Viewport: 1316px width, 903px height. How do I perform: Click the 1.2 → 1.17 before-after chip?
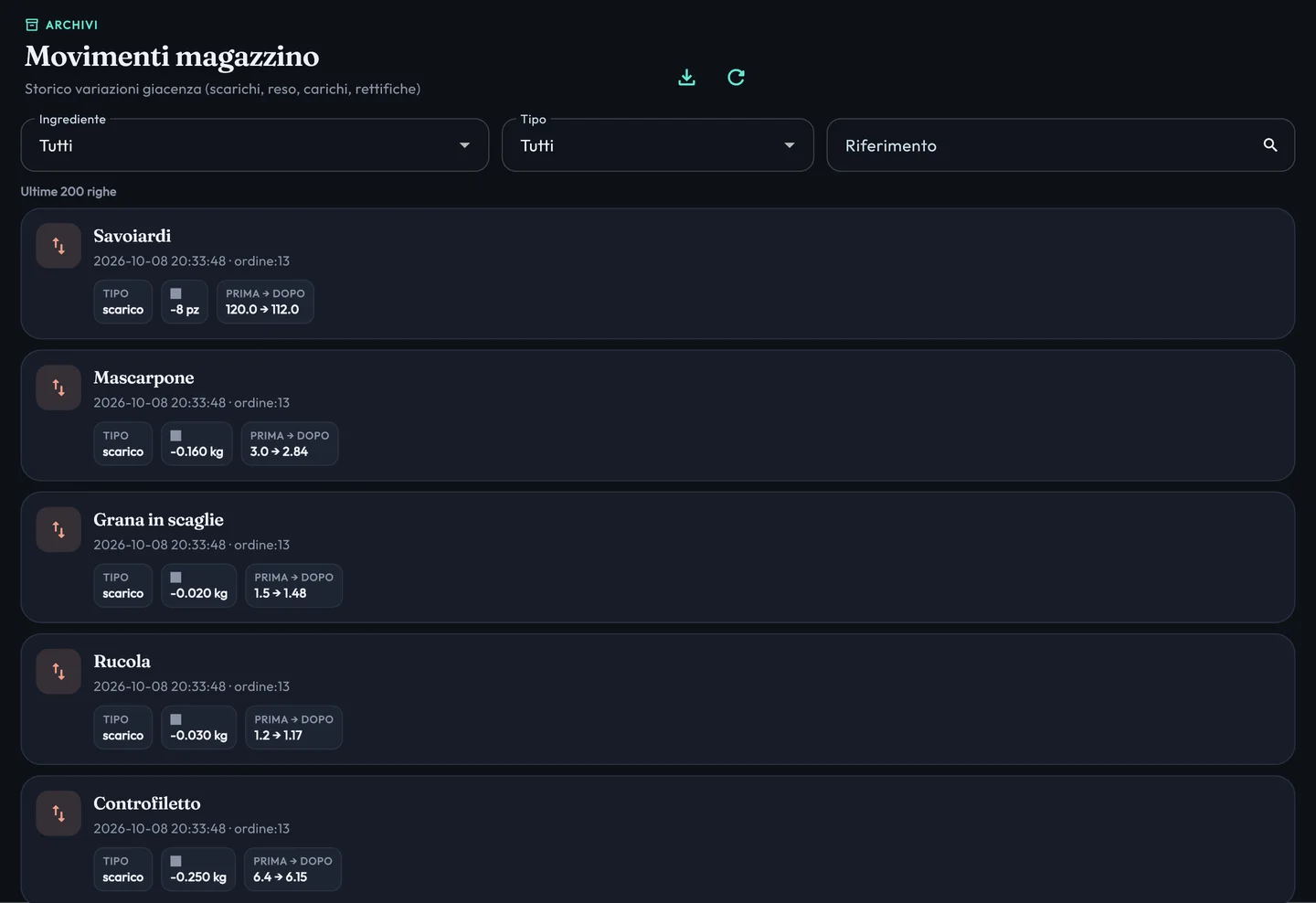pyautogui.click(x=293, y=728)
